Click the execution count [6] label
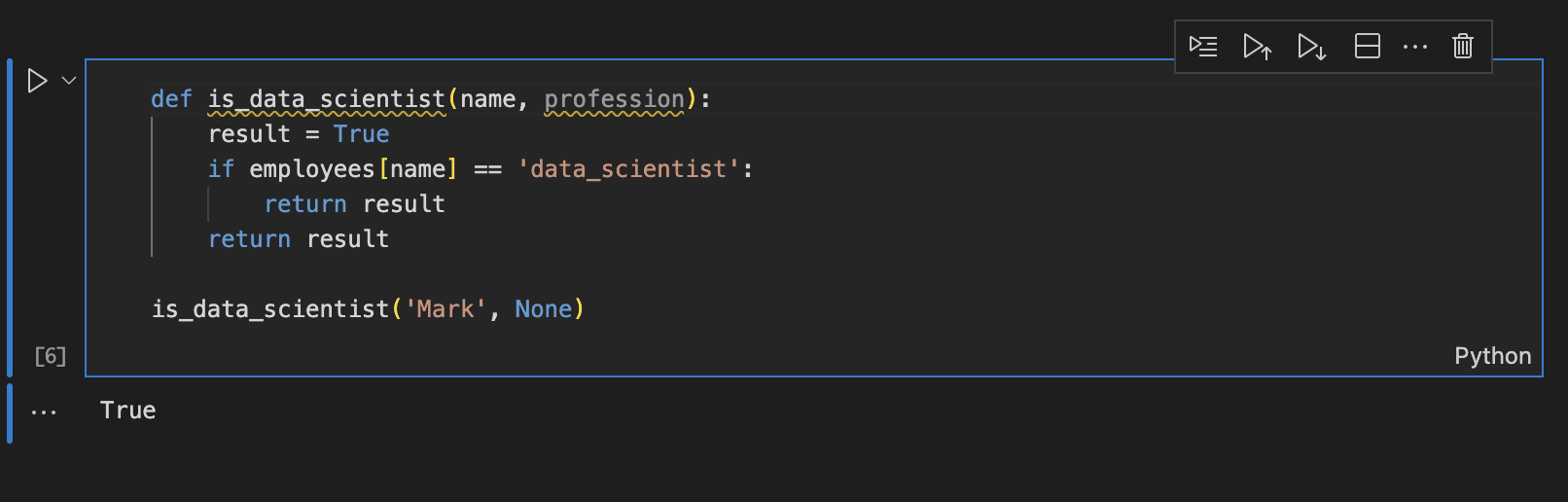This screenshot has height=502, width=1568. [51, 356]
